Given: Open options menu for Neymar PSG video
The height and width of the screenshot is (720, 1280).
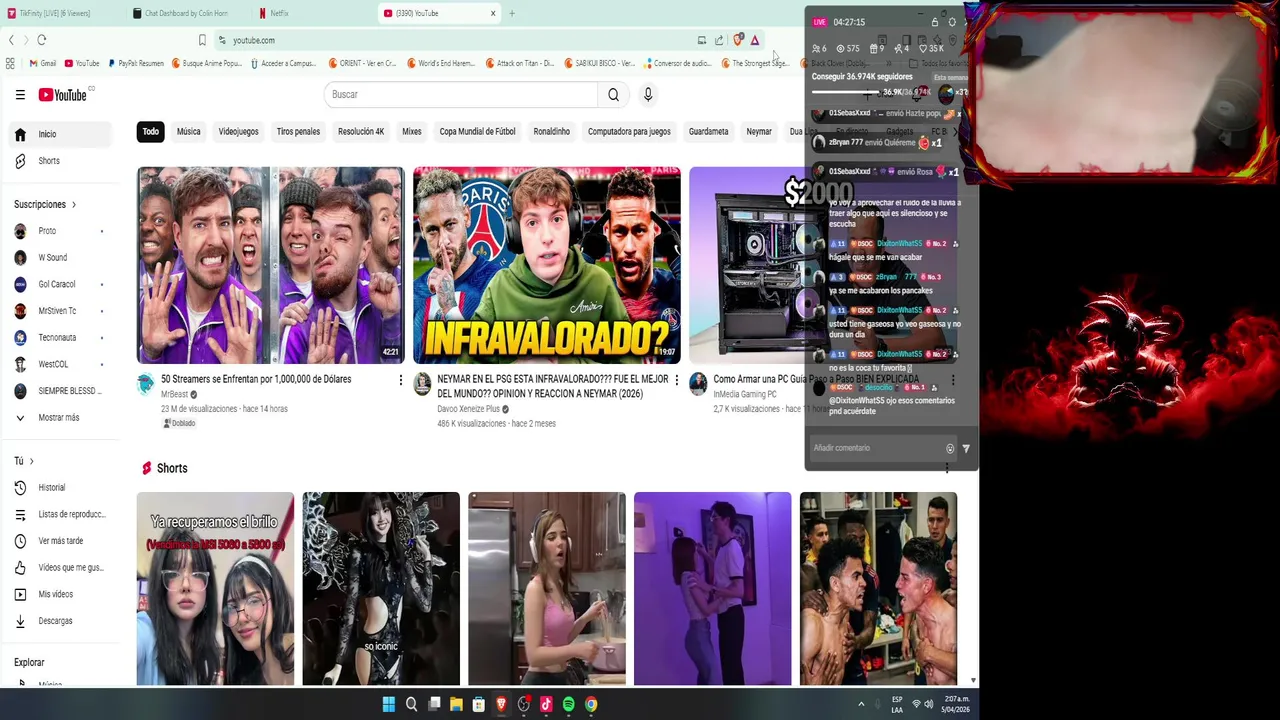Looking at the screenshot, I should click(x=676, y=380).
